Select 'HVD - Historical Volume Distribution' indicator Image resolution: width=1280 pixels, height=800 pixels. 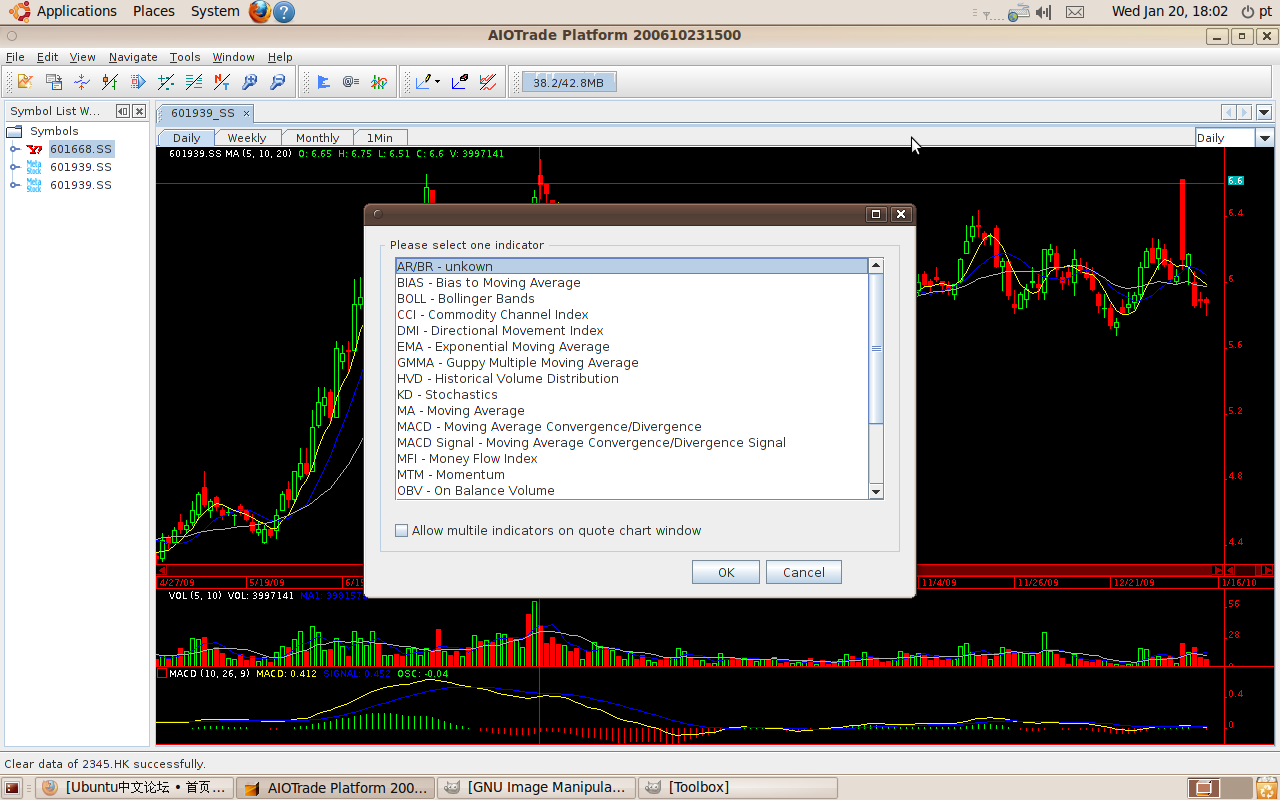632,379
